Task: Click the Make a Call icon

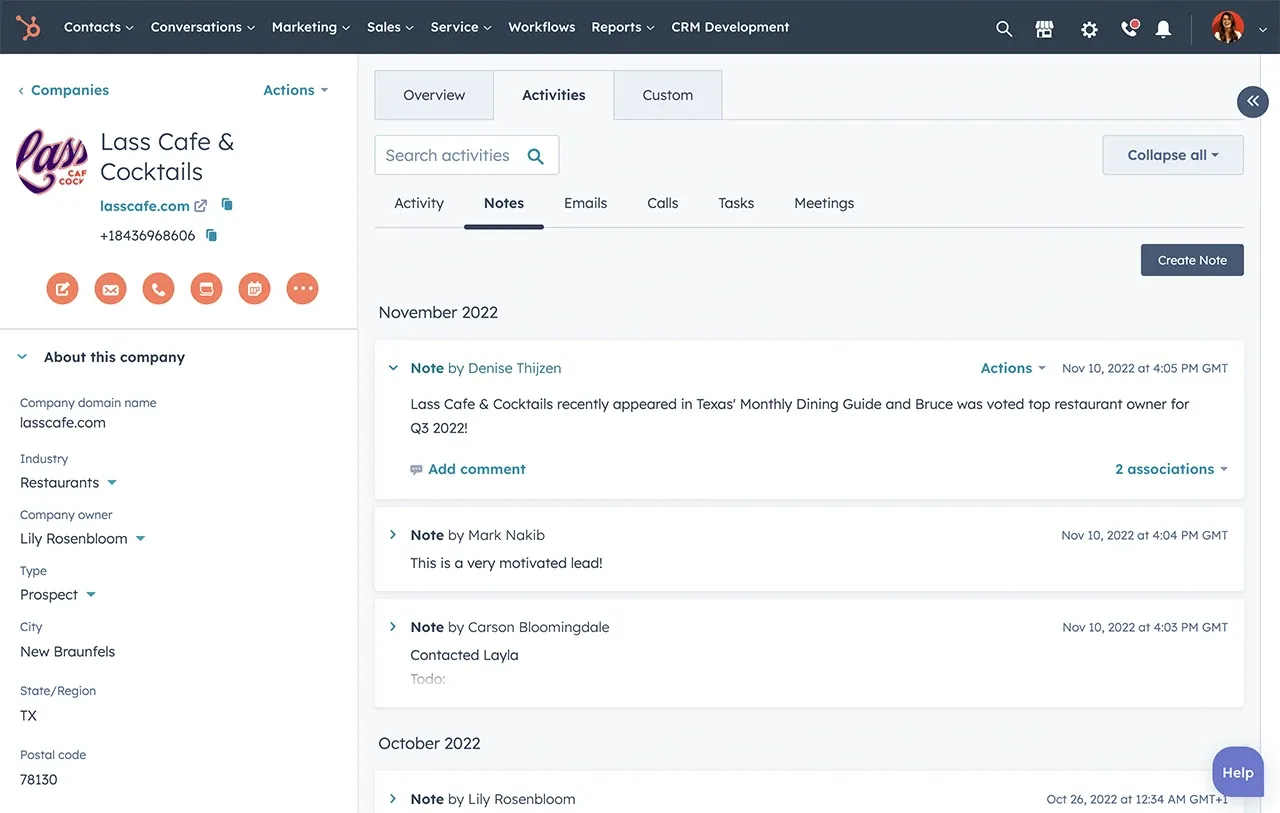Action: 158,288
